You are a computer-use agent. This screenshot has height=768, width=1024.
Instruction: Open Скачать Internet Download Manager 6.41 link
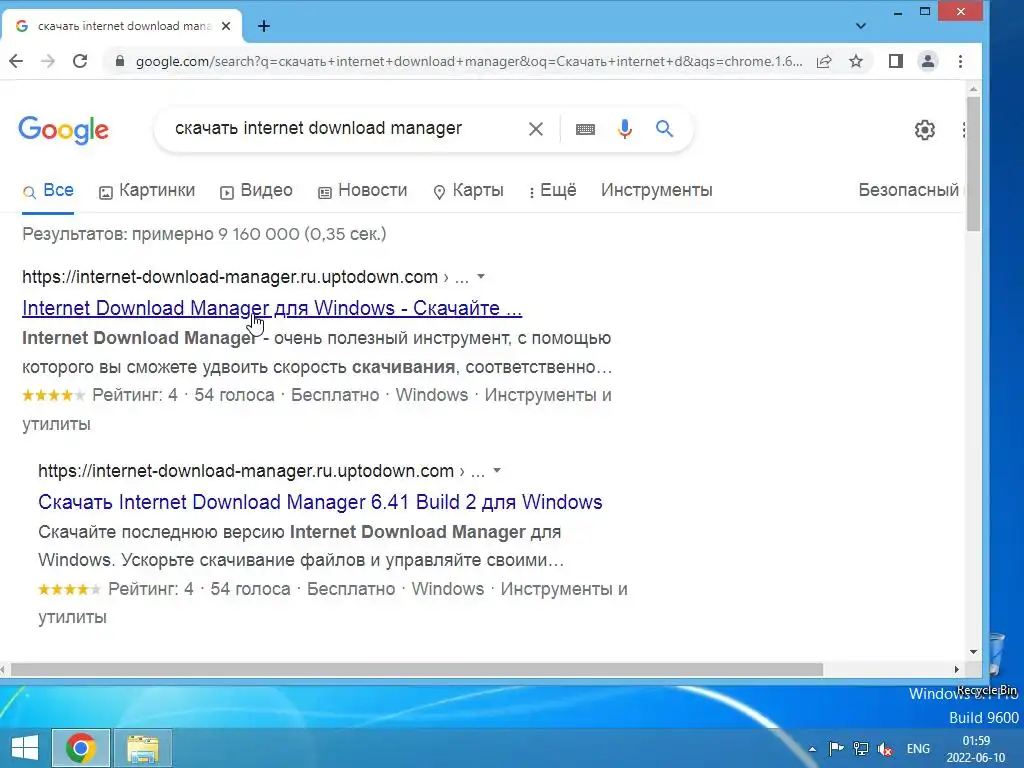pyautogui.click(x=320, y=502)
